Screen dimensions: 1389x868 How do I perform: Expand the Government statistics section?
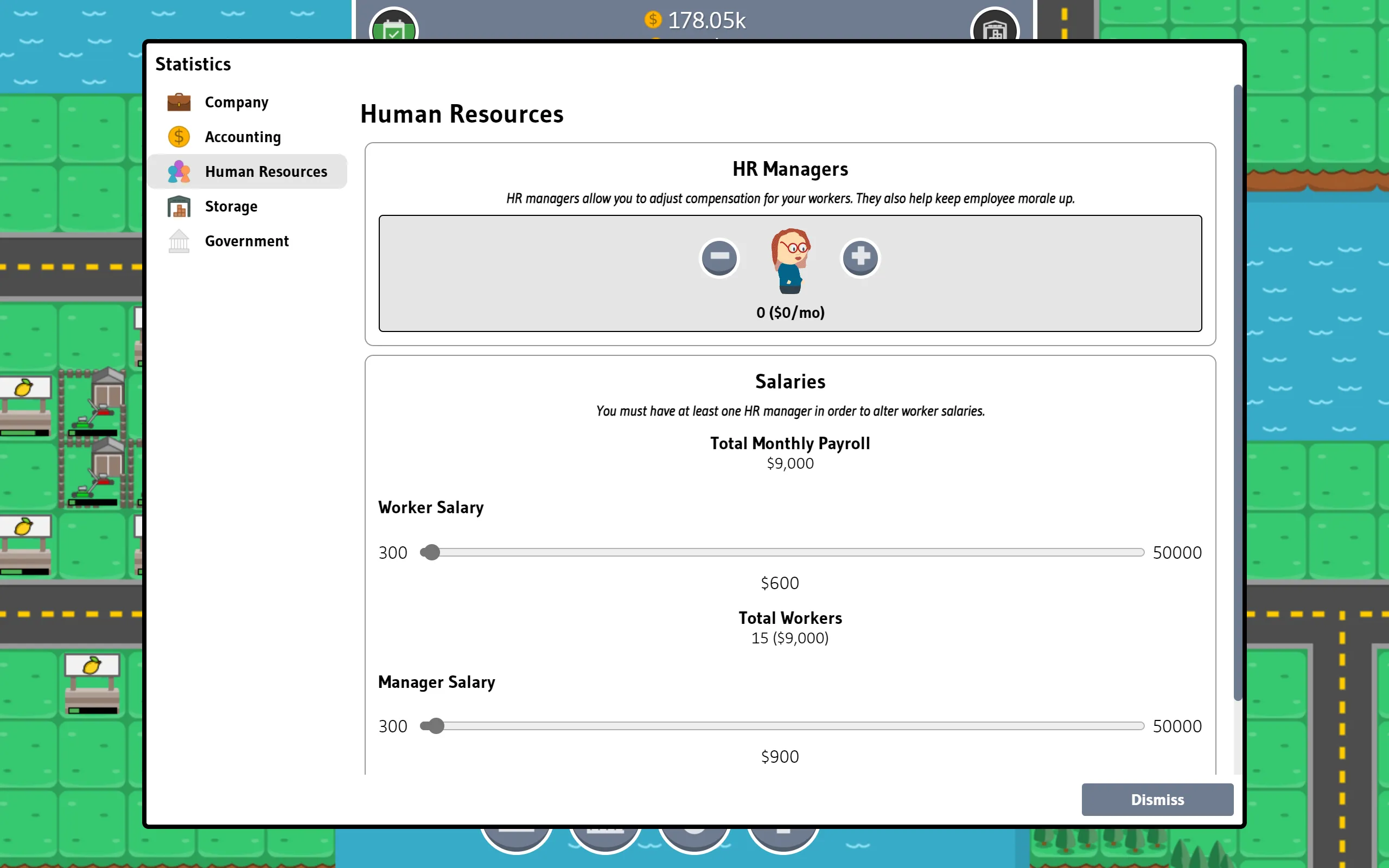(247, 240)
